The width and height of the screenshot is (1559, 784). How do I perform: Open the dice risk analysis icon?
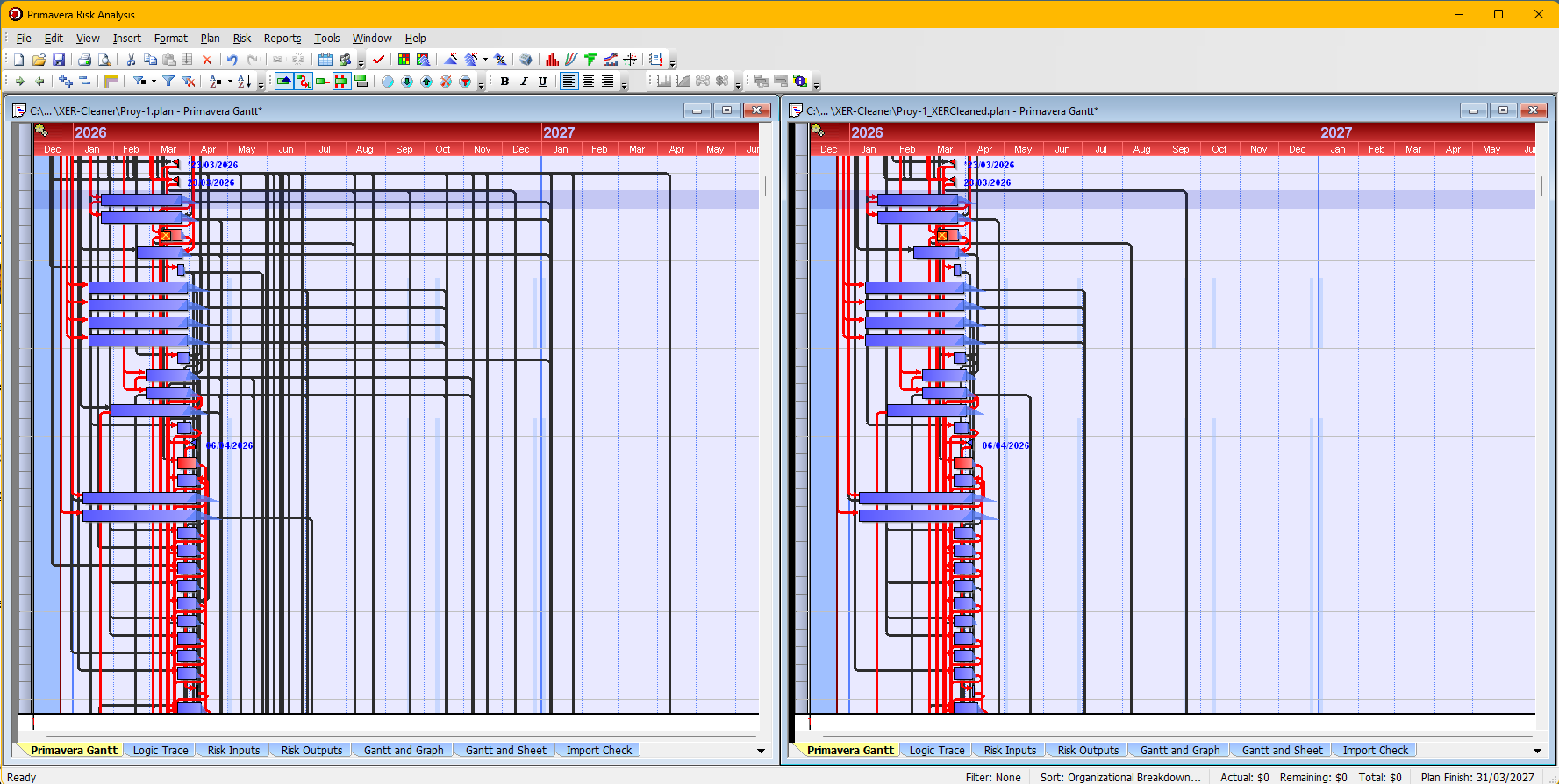click(x=526, y=60)
